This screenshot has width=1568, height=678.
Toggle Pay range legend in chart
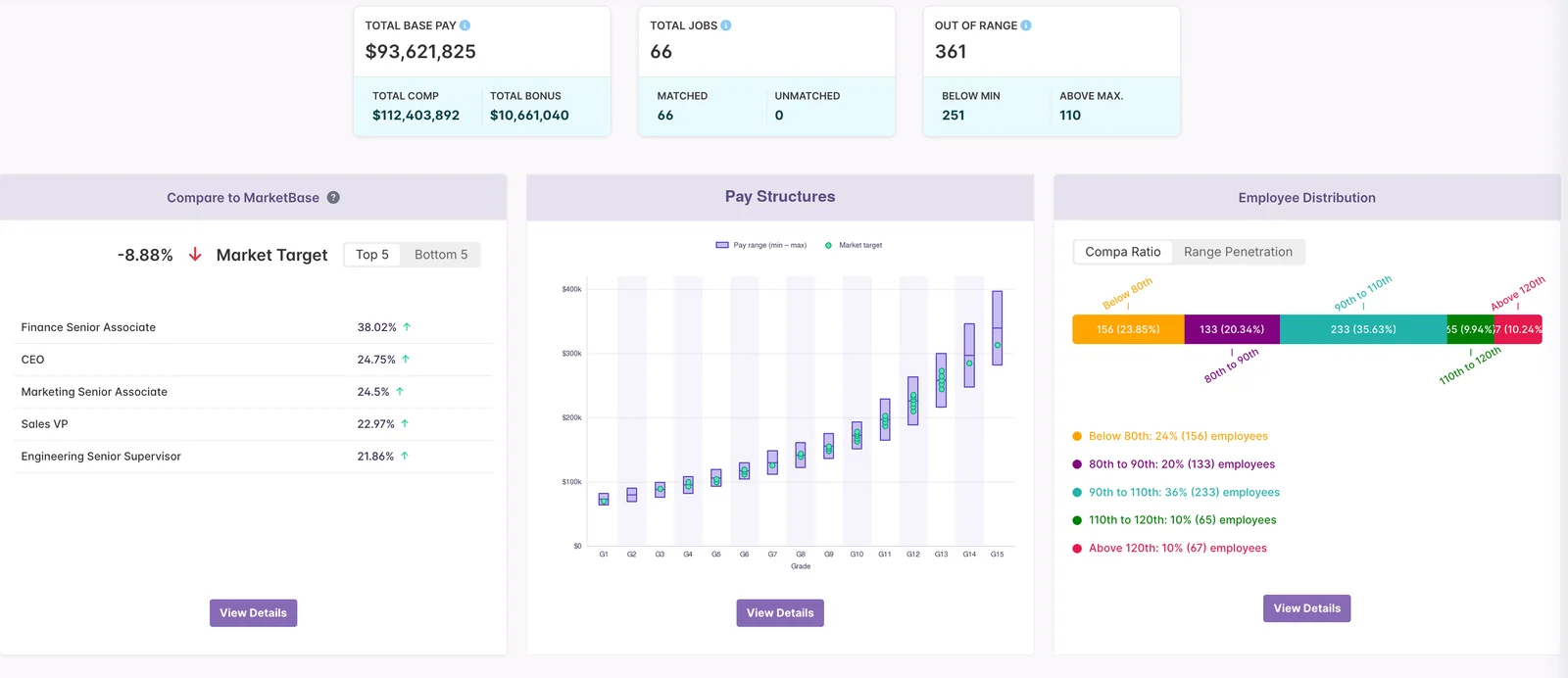pyautogui.click(x=761, y=245)
